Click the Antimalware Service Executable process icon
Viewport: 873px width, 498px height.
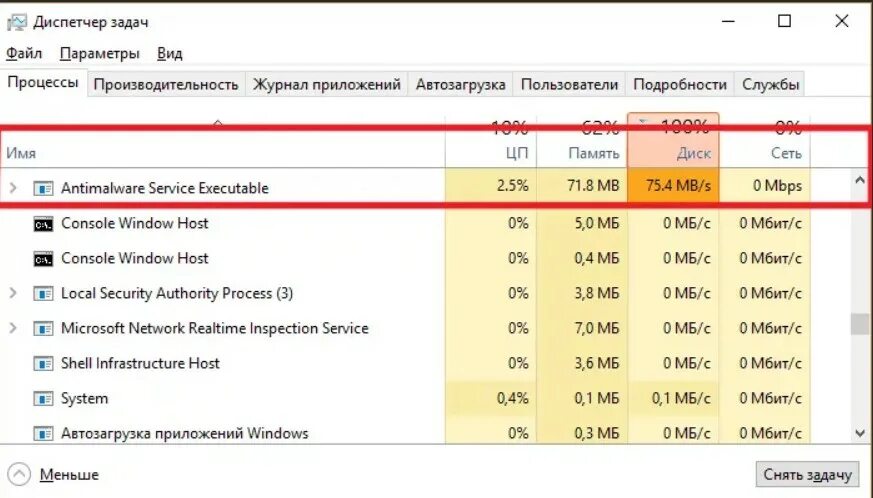(x=43, y=188)
